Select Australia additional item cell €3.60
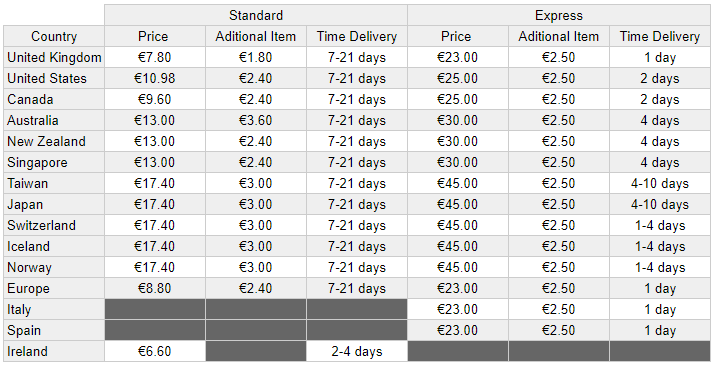 coord(256,120)
